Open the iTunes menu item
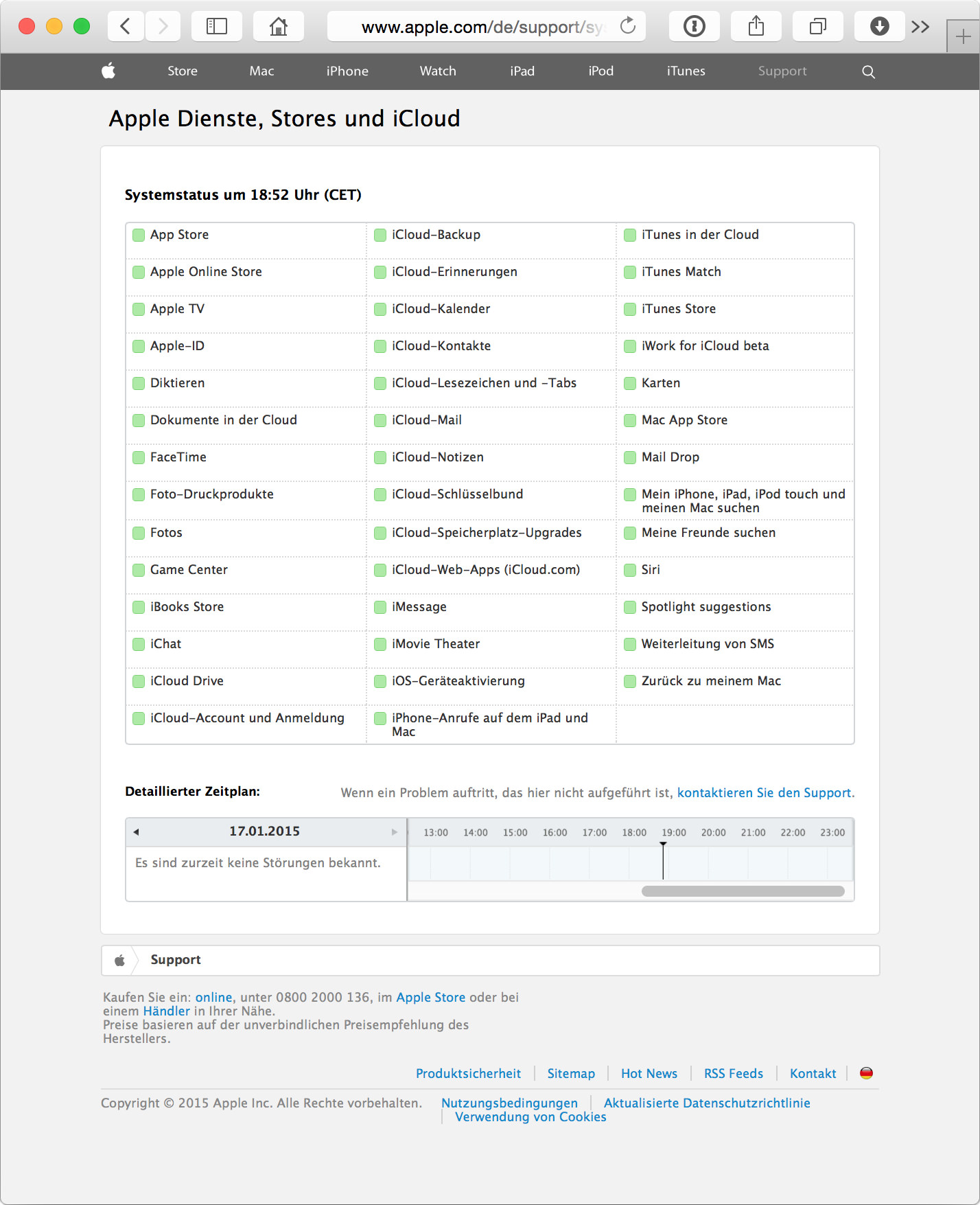 pyautogui.click(x=686, y=71)
